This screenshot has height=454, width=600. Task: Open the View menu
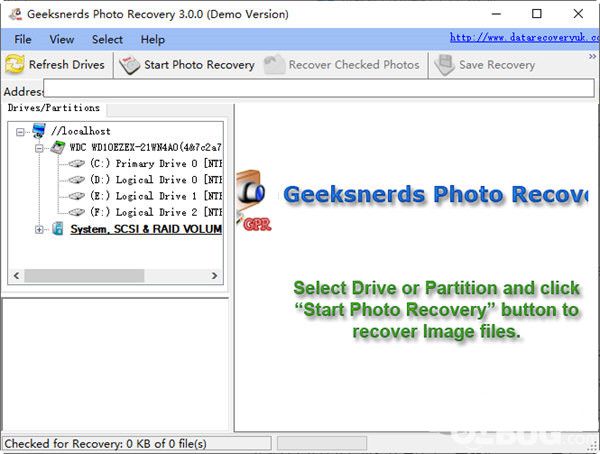click(62, 39)
